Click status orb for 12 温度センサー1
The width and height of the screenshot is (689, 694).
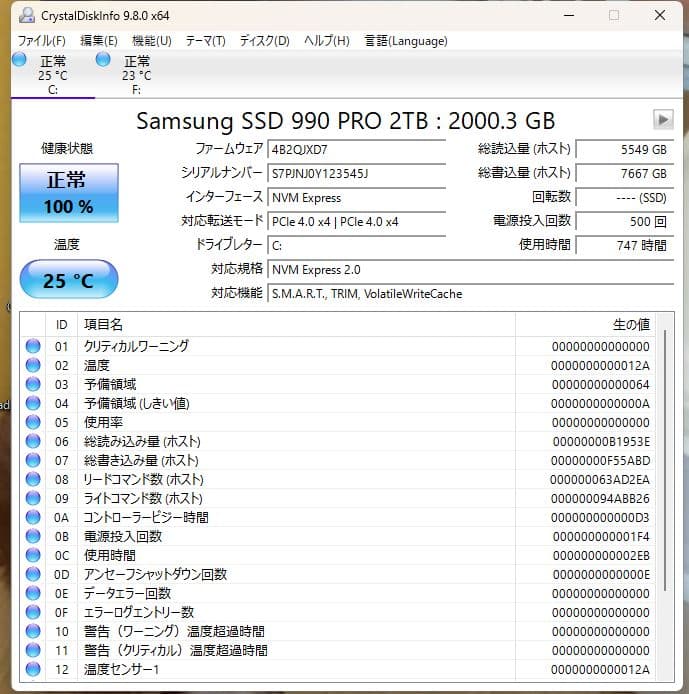point(33,670)
